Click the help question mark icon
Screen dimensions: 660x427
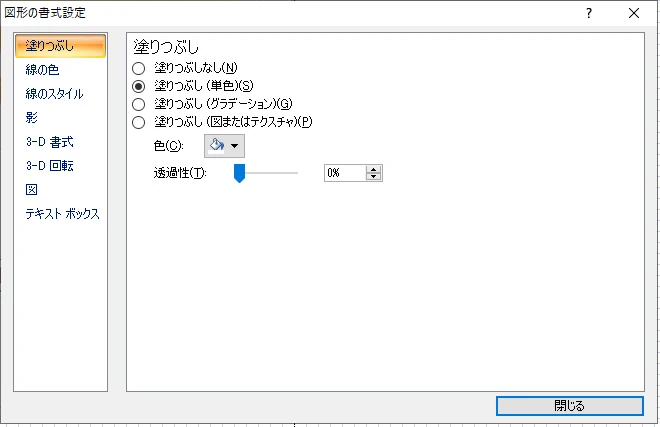(589, 13)
